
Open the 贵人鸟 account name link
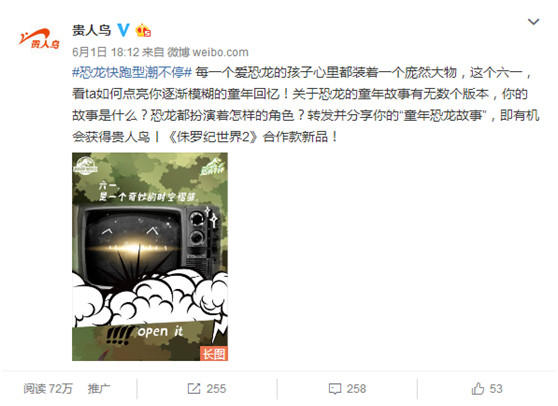point(91,30)
